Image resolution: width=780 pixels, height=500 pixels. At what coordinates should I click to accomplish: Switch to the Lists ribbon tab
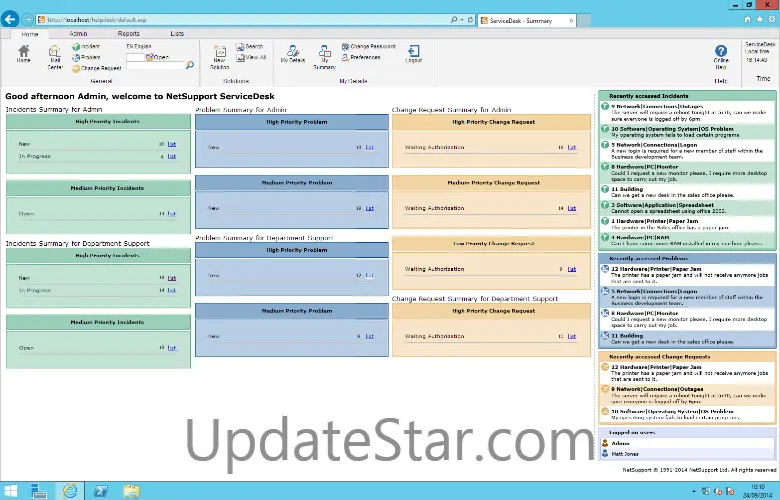click(177, 34)
